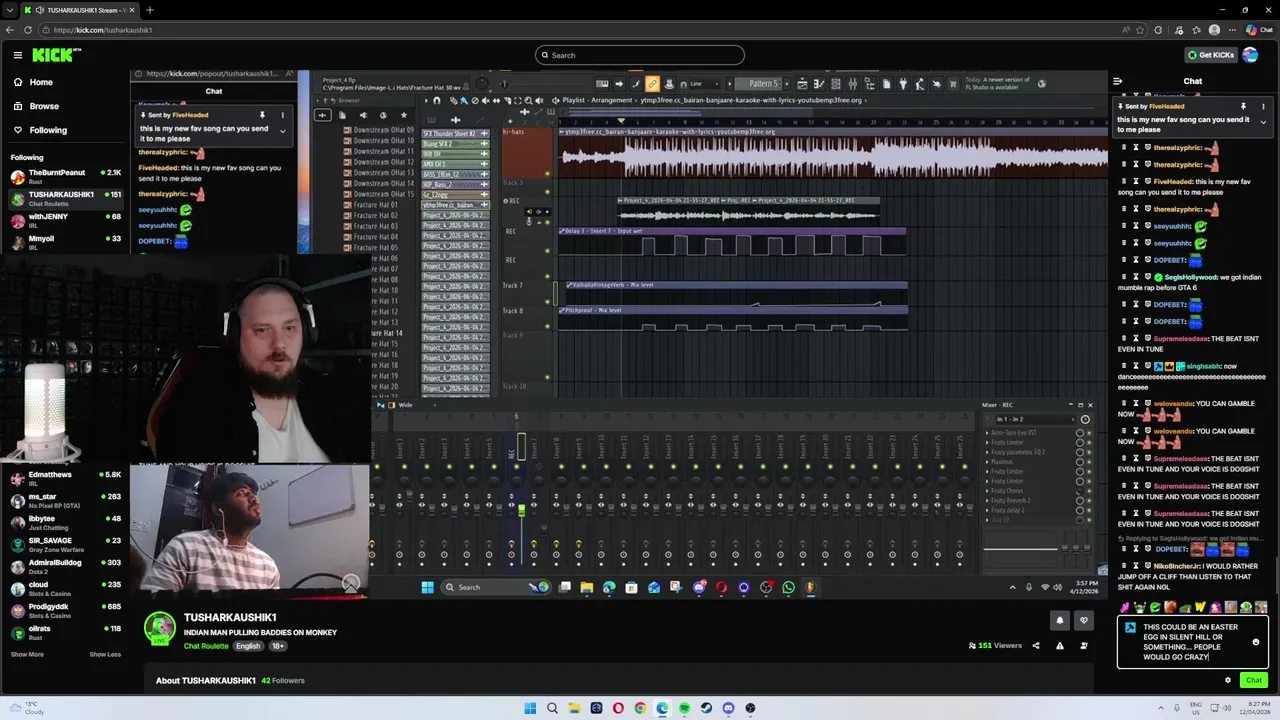Open Spotify from Windows taskbar
The height and width of the screenshot is (720, 1280).
click(x=684, y=708)
